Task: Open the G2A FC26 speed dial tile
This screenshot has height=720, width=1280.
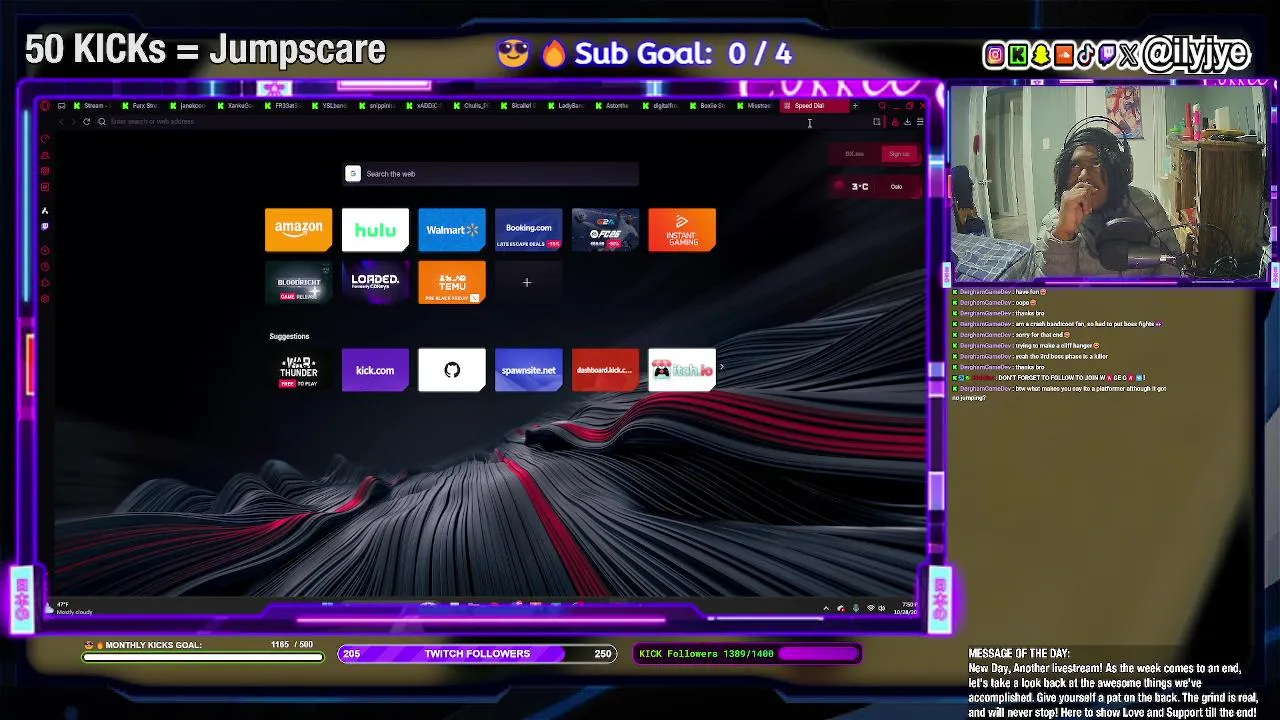Action: click(x=605, y=229)
